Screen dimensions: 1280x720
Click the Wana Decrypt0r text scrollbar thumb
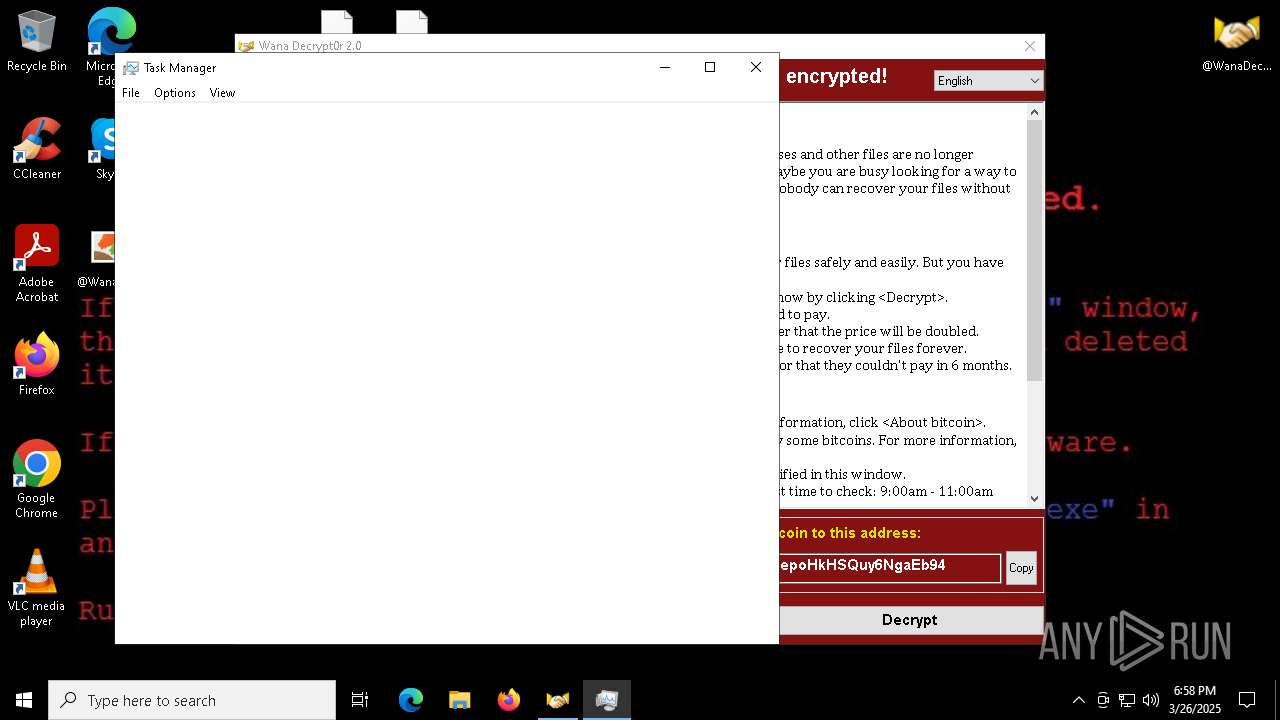[1035, 251]
